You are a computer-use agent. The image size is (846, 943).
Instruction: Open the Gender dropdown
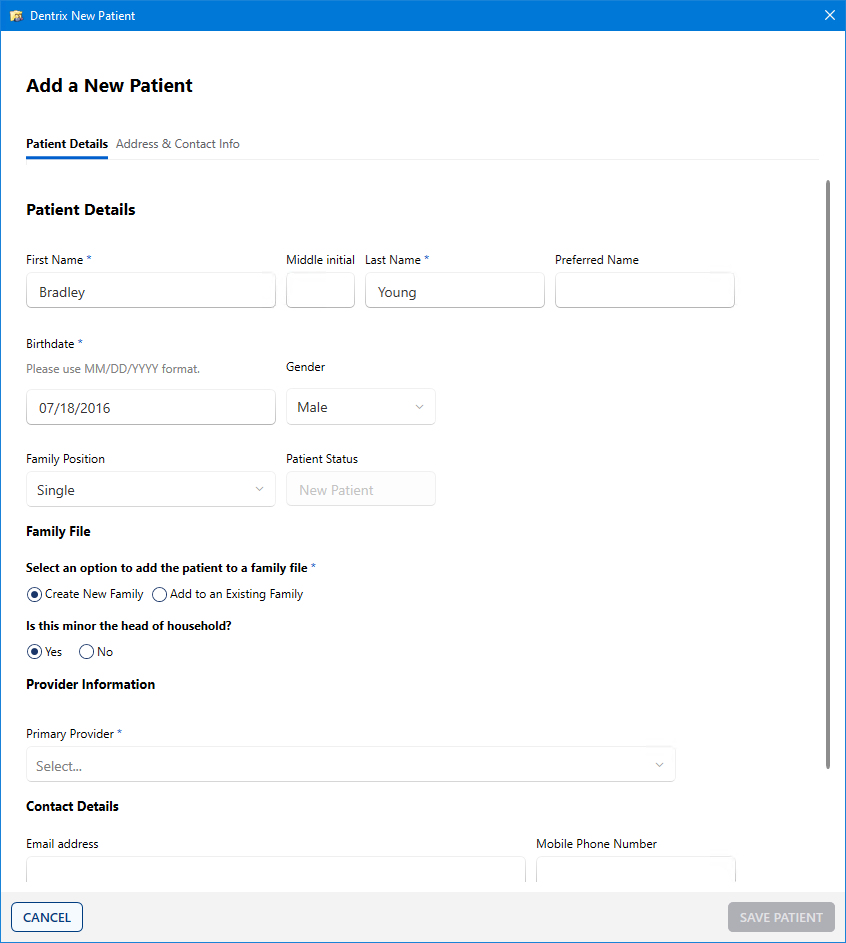360,407
